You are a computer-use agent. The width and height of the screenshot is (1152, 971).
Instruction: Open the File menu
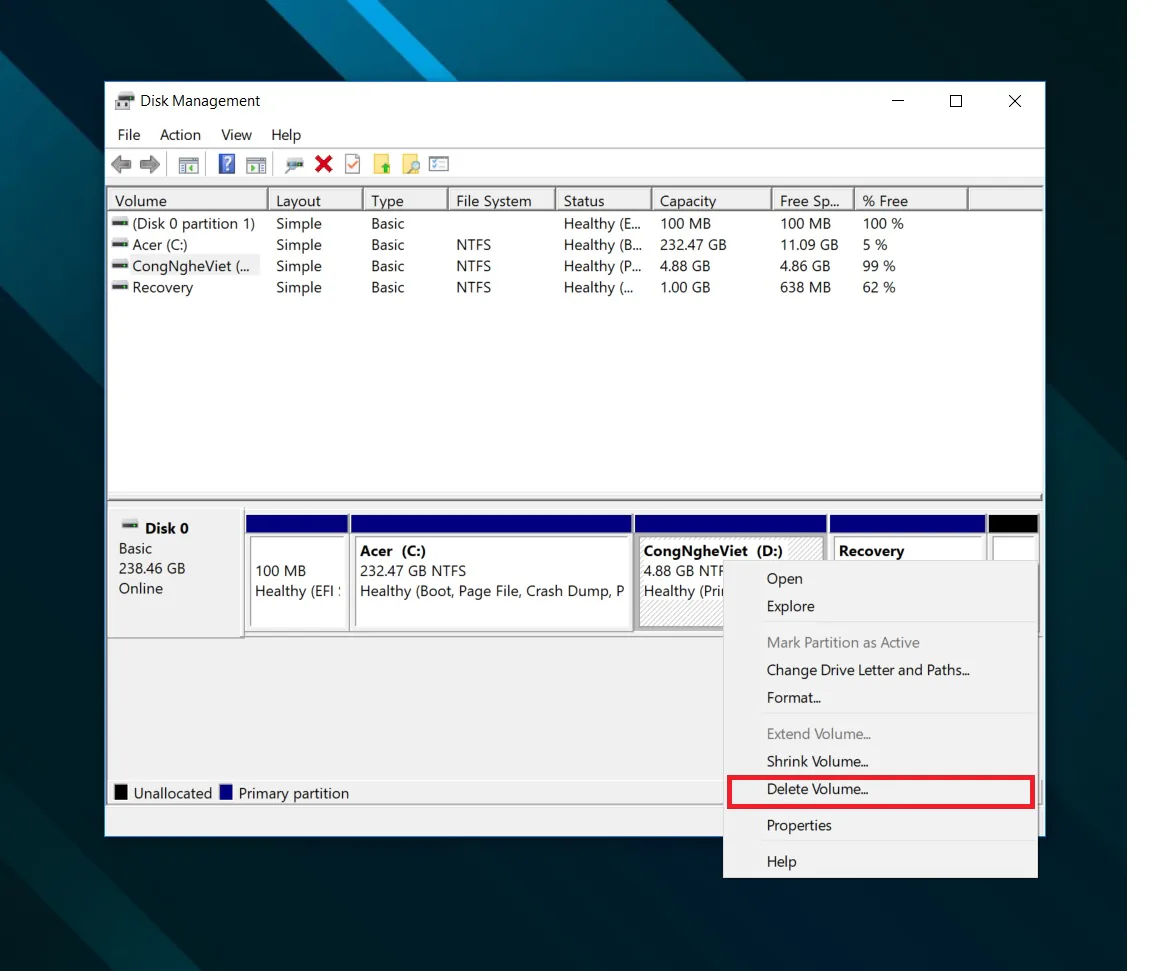pyautogui.click(x=129, y=135)
